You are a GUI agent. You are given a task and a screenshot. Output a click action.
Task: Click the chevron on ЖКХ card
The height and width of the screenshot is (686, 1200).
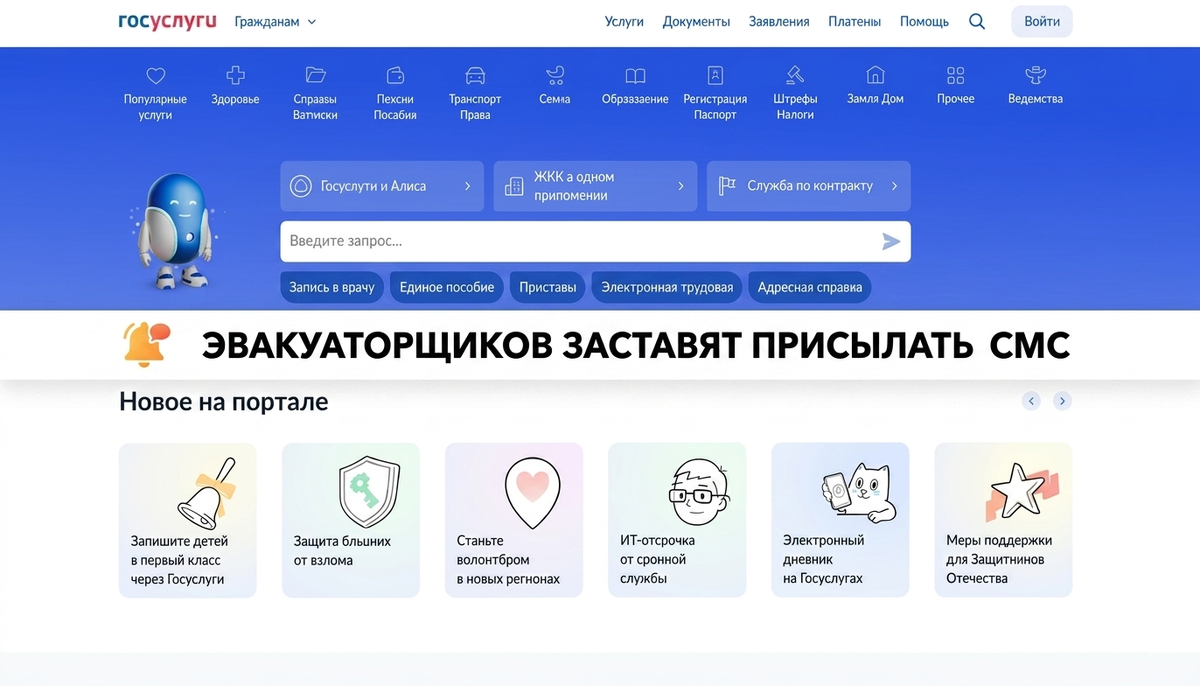[681, 186]
